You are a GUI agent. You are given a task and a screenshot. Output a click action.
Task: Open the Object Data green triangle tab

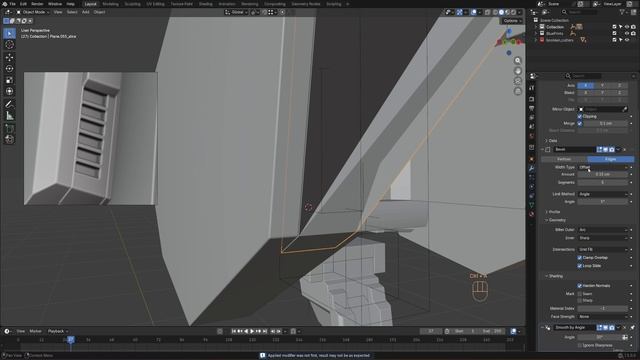pyautogui.click(x=531, y=205)
